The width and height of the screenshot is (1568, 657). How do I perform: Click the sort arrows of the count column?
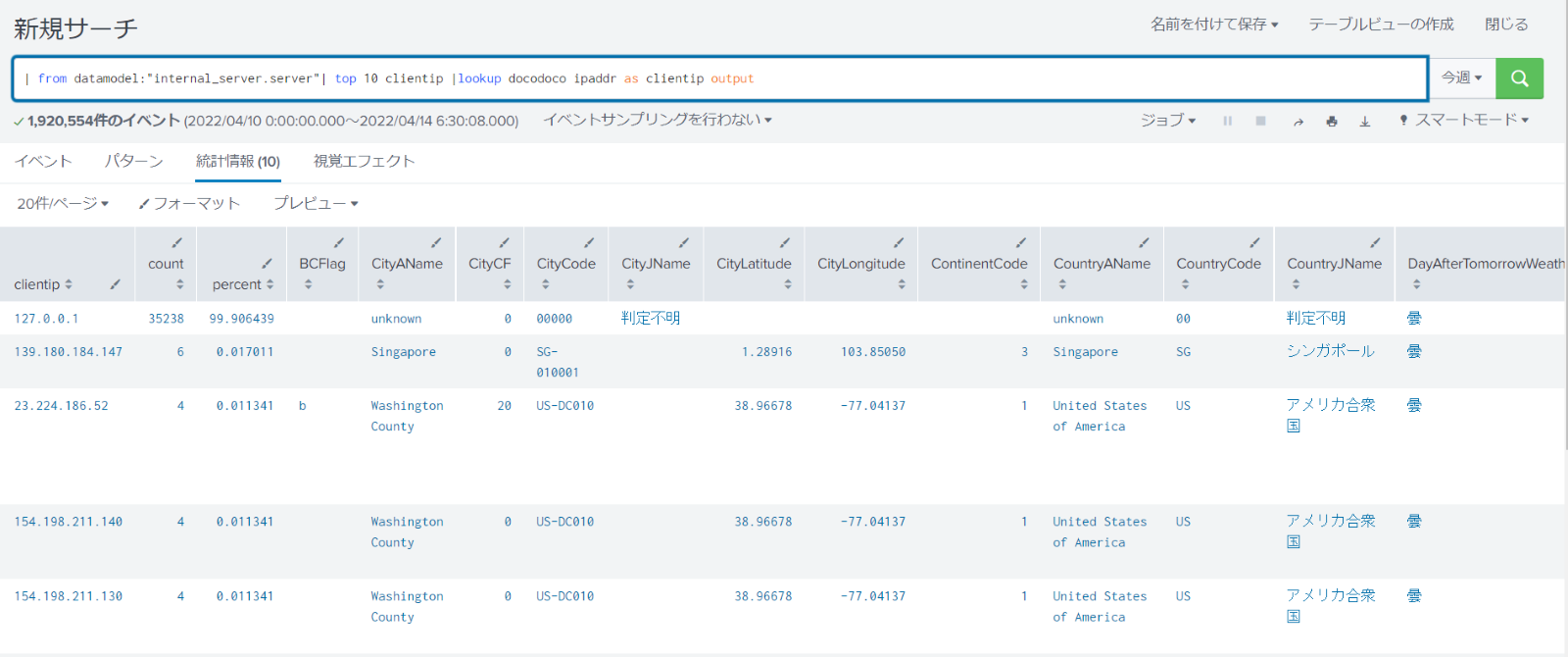point(180,284)
